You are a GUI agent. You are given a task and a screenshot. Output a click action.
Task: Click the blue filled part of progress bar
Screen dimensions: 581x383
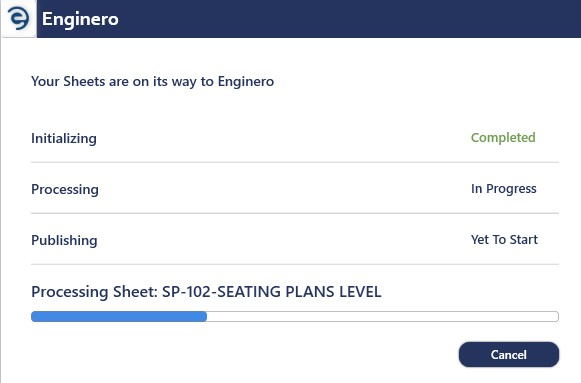tap(119, 316)
